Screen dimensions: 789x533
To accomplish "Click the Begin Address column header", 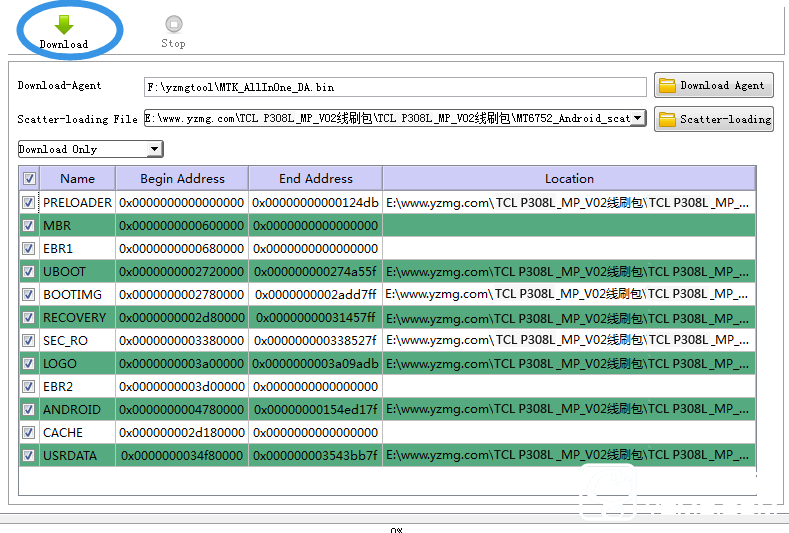I will [181, 179].
